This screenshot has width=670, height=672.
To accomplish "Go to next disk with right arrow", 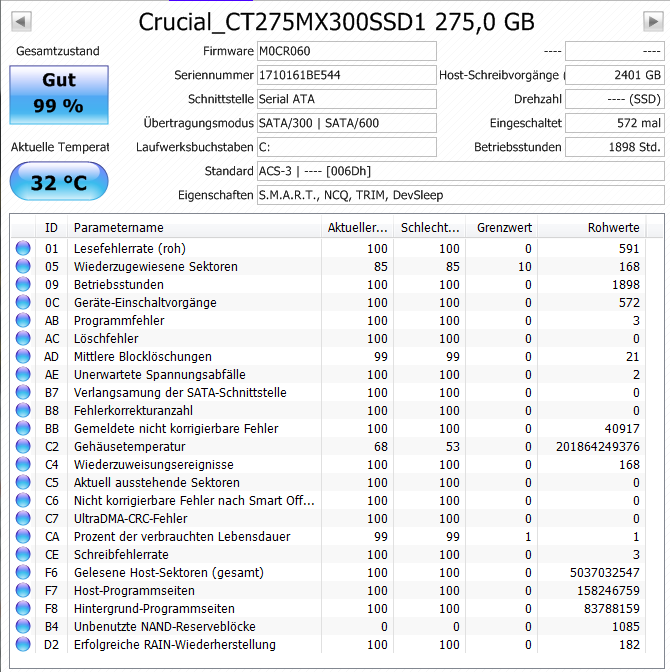I will coord(653,21).
